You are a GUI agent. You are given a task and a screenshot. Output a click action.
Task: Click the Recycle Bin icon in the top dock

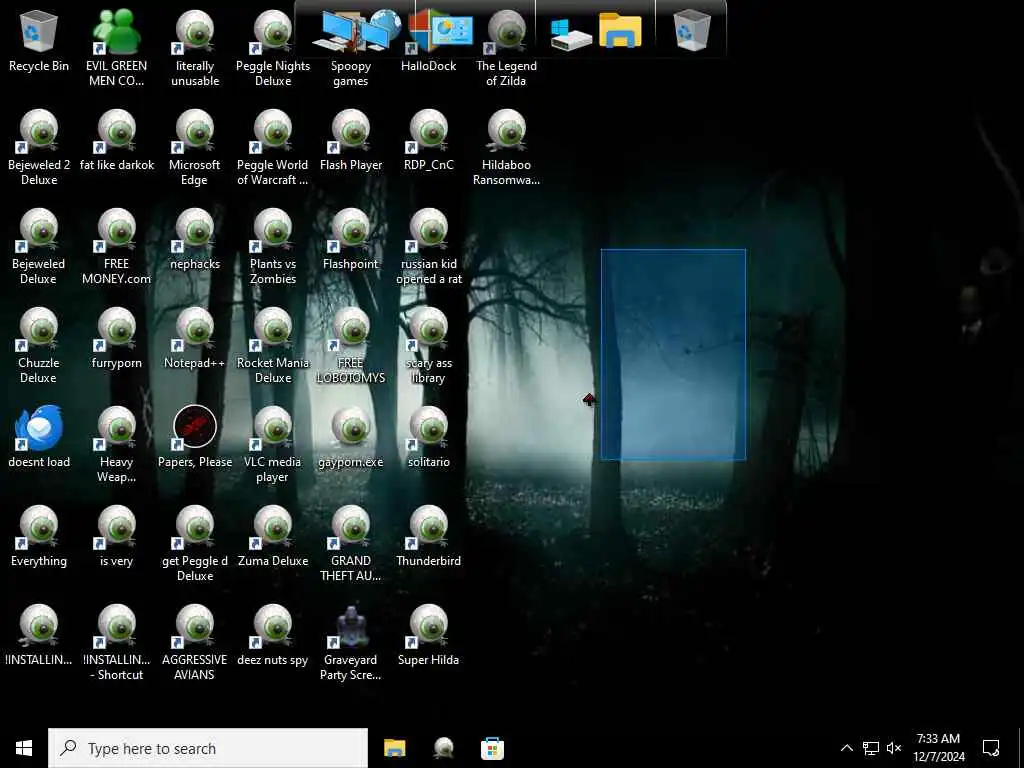click(x=691, y=31)
